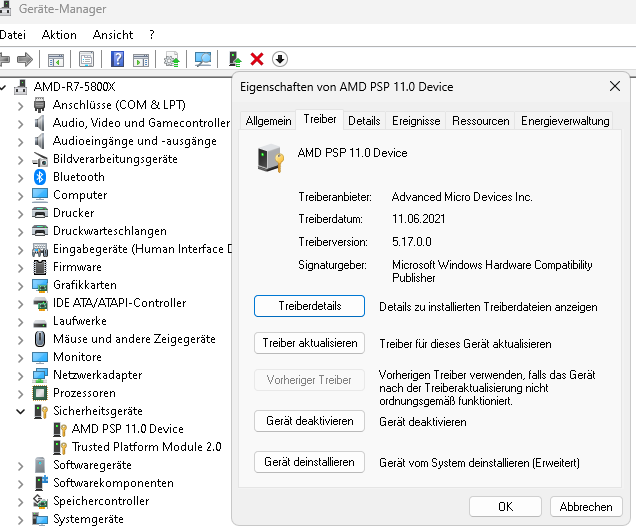Click the Firmware chip icon

click(x=40, y=267)
